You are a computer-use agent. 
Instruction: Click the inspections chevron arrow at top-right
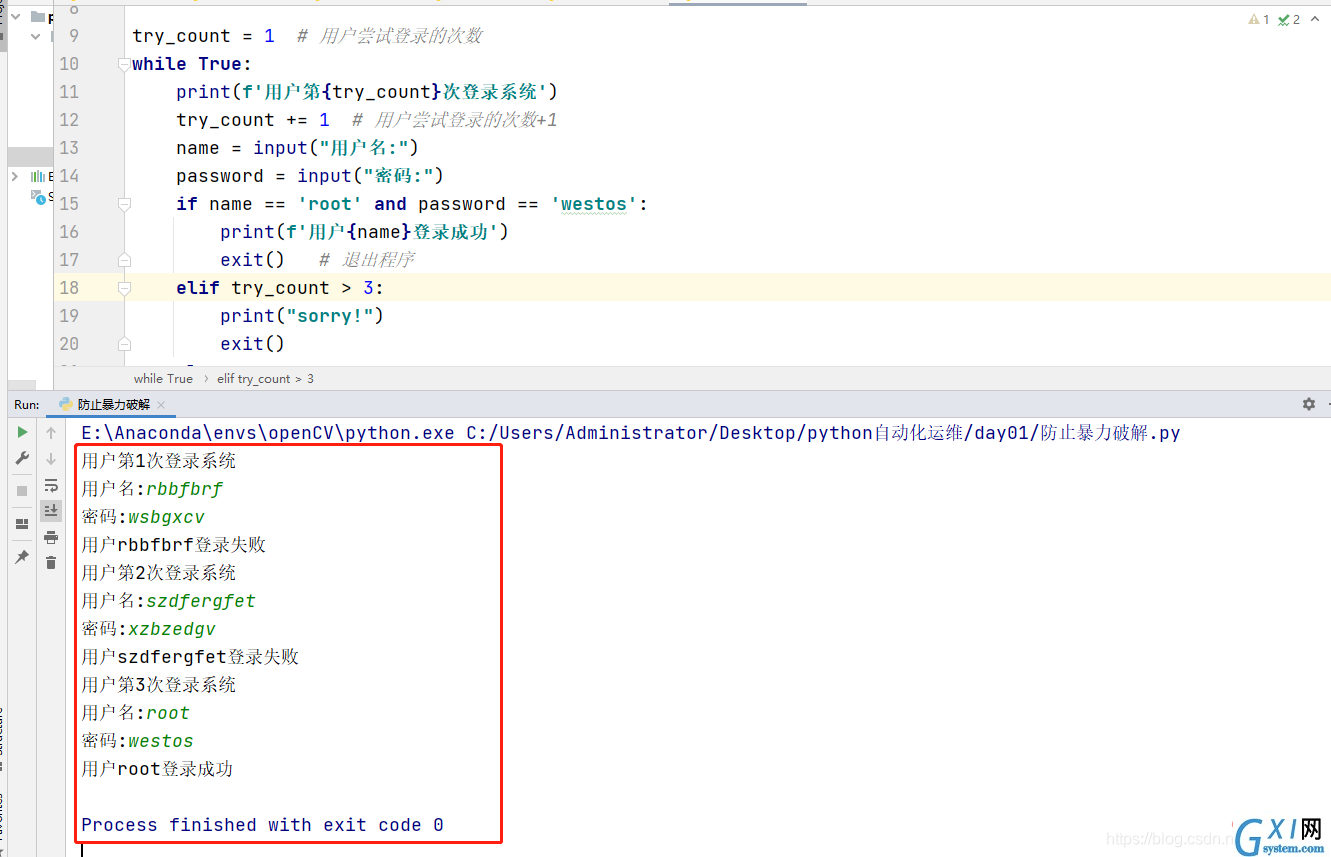point(1314,19)
